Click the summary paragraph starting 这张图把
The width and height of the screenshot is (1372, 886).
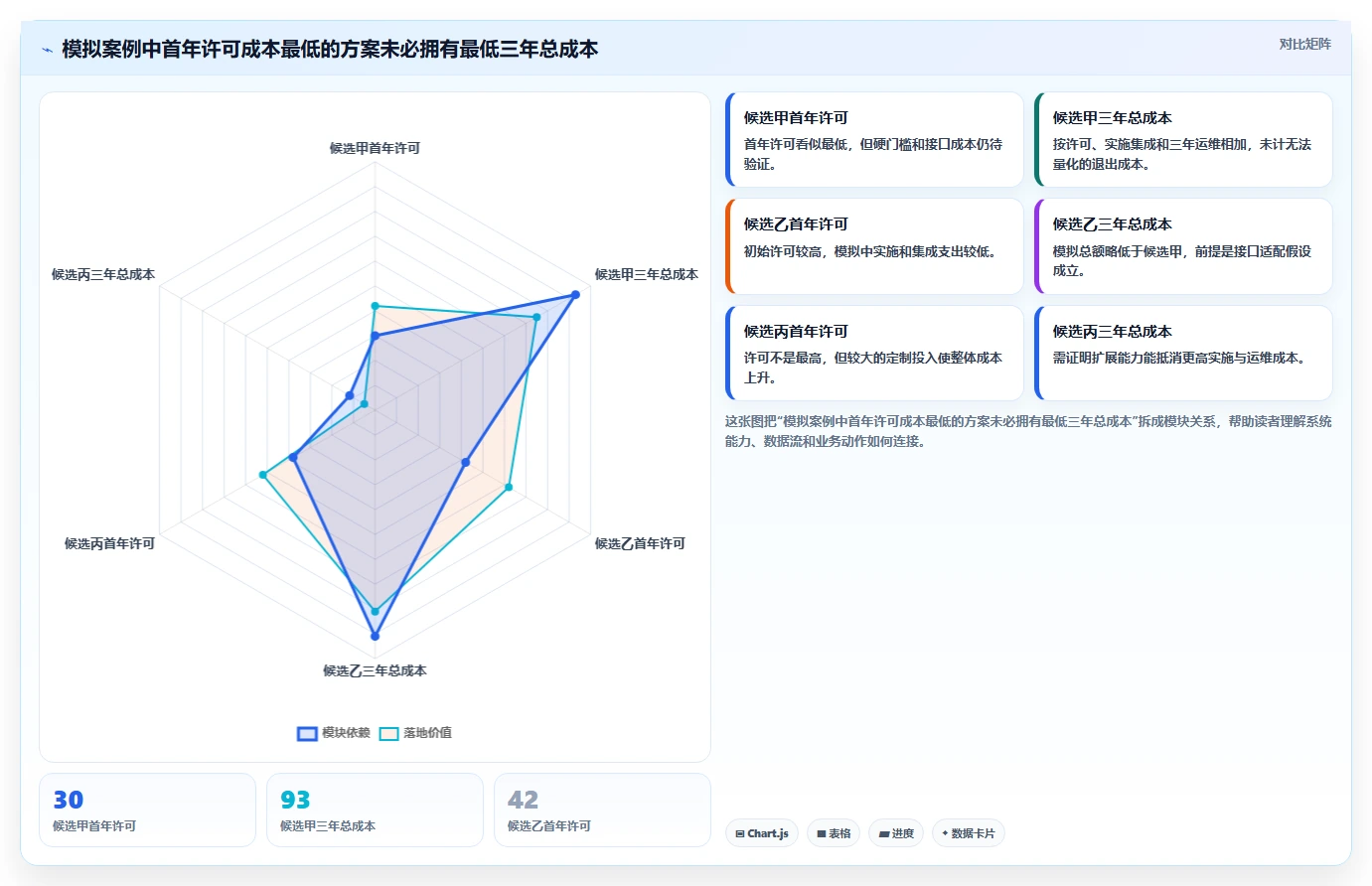pyautogui.click(x=1028, y=431)
